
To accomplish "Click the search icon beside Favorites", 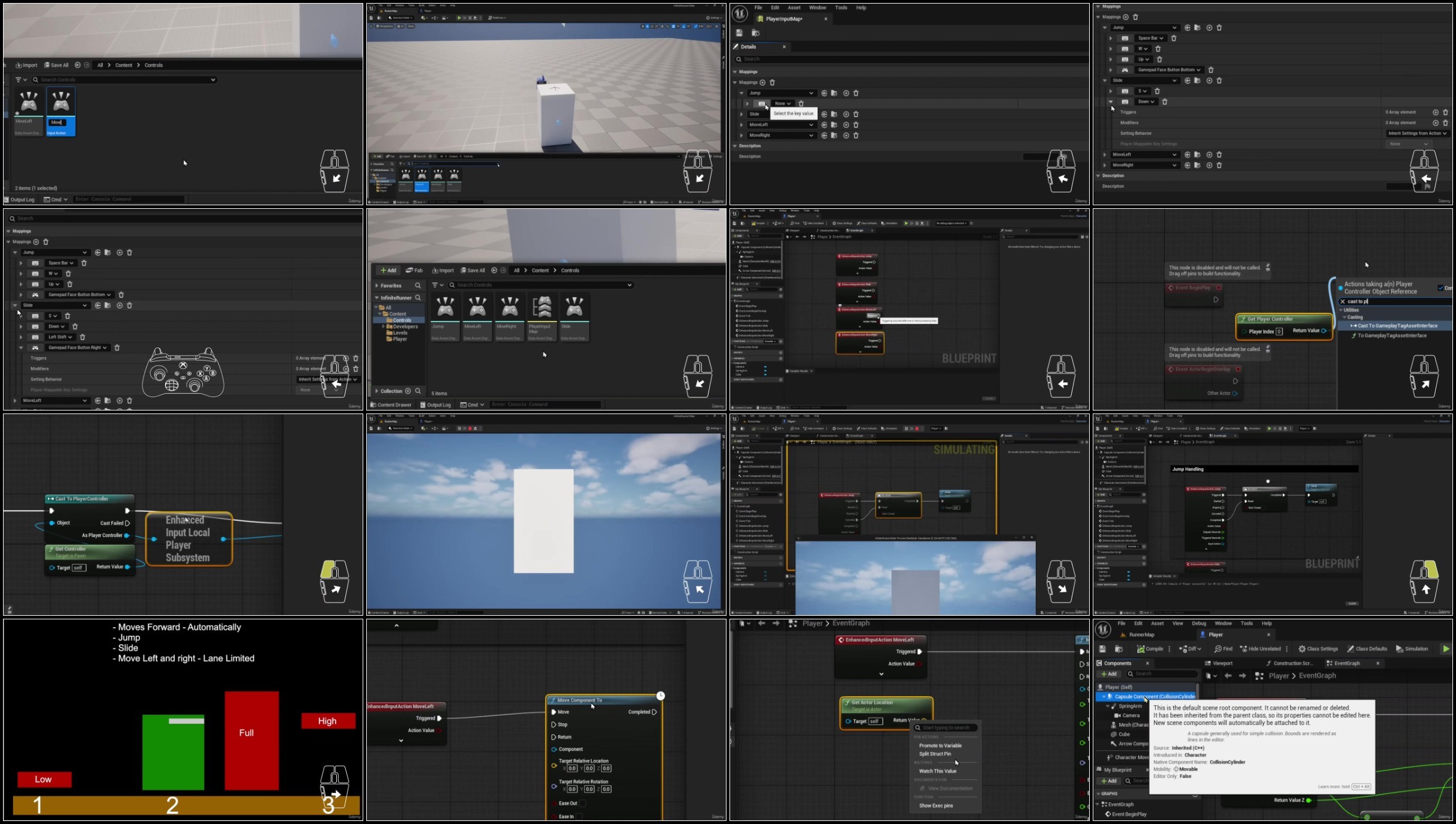I will point(418,286).
